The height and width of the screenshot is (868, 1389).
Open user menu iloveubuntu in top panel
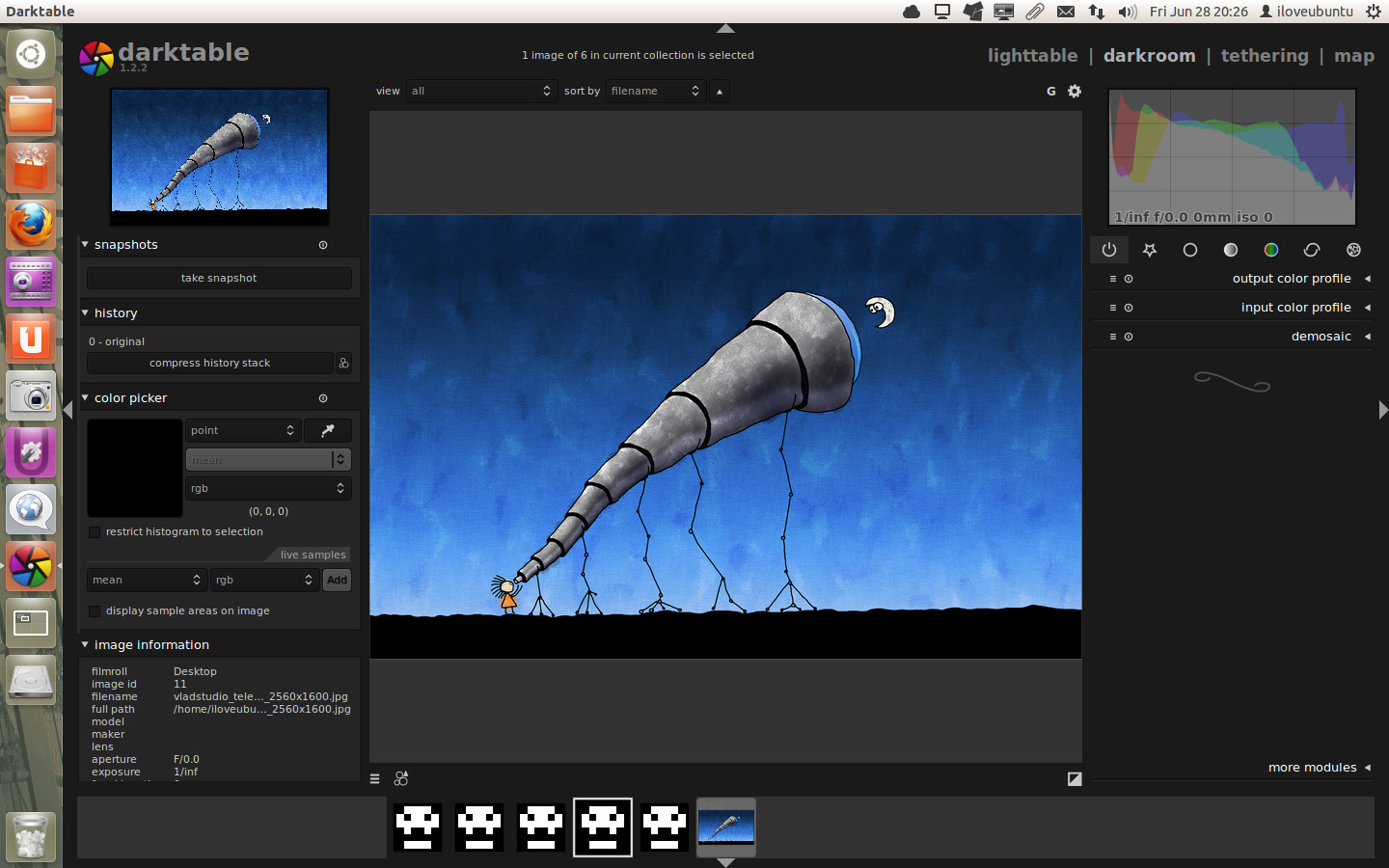click(1307, 12)
